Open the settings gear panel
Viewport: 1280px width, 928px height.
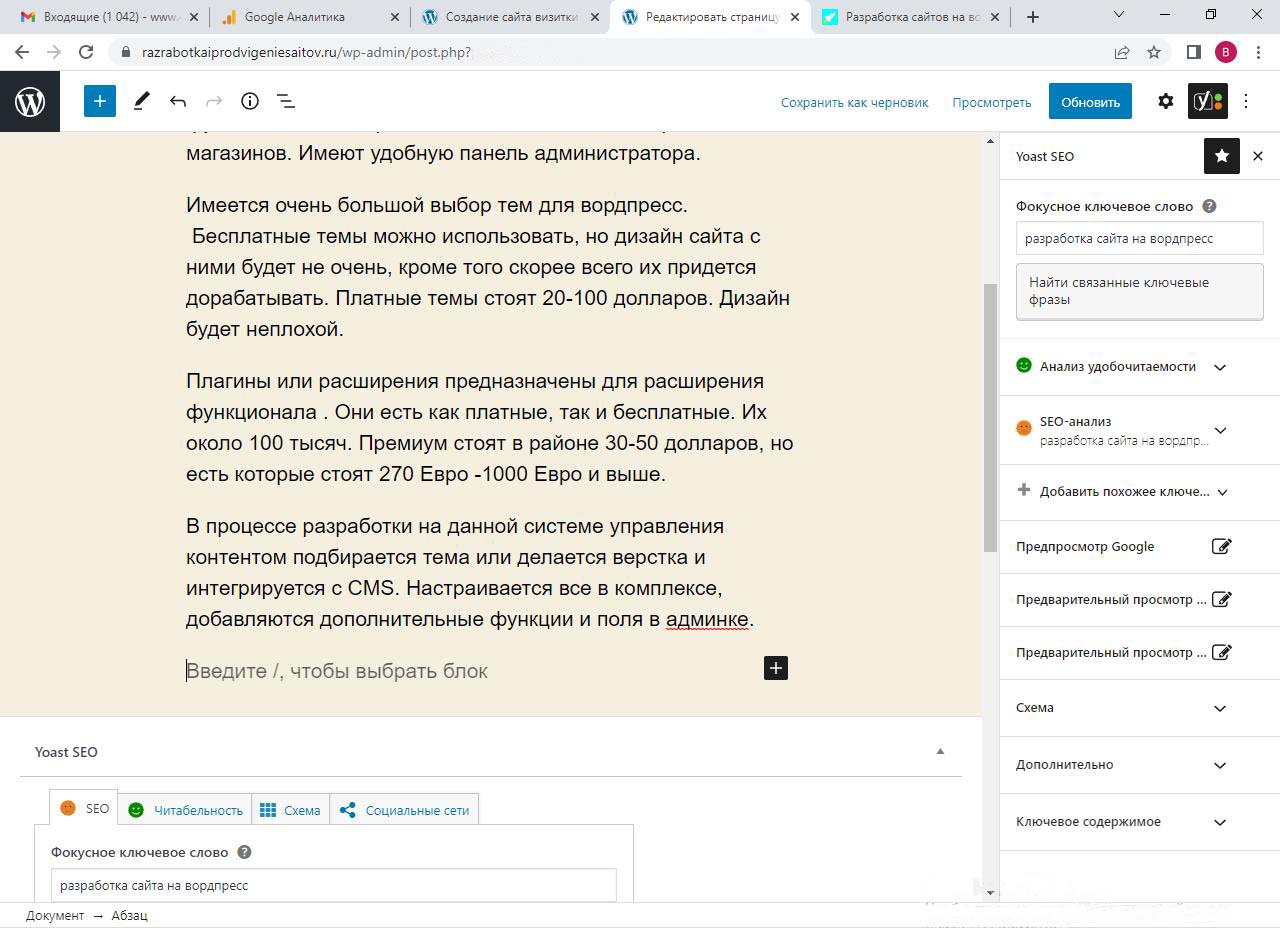coord(1165,101)
